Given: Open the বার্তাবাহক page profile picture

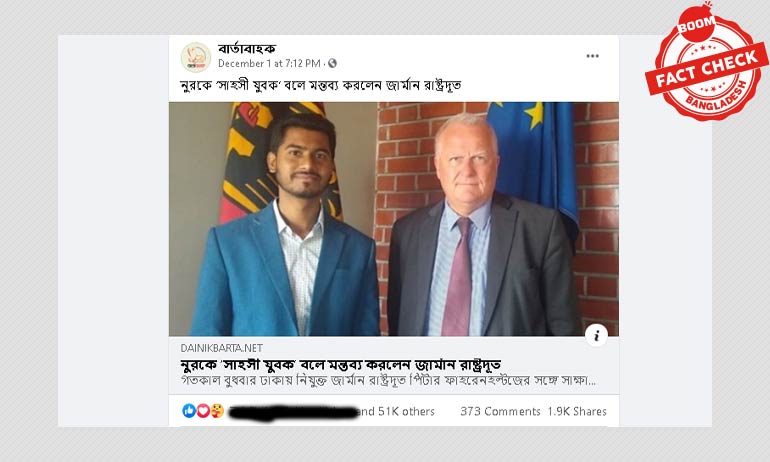Looking at the screenshot, I should click(x=196, y=57).
